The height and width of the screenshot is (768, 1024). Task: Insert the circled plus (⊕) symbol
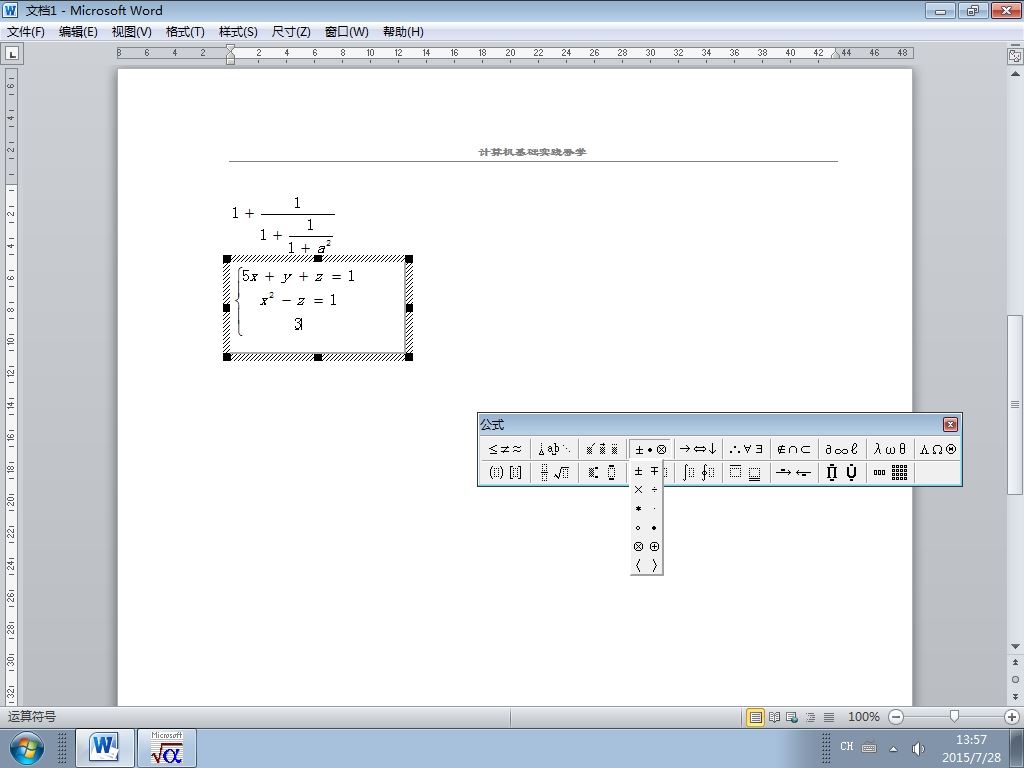[654, 547]
